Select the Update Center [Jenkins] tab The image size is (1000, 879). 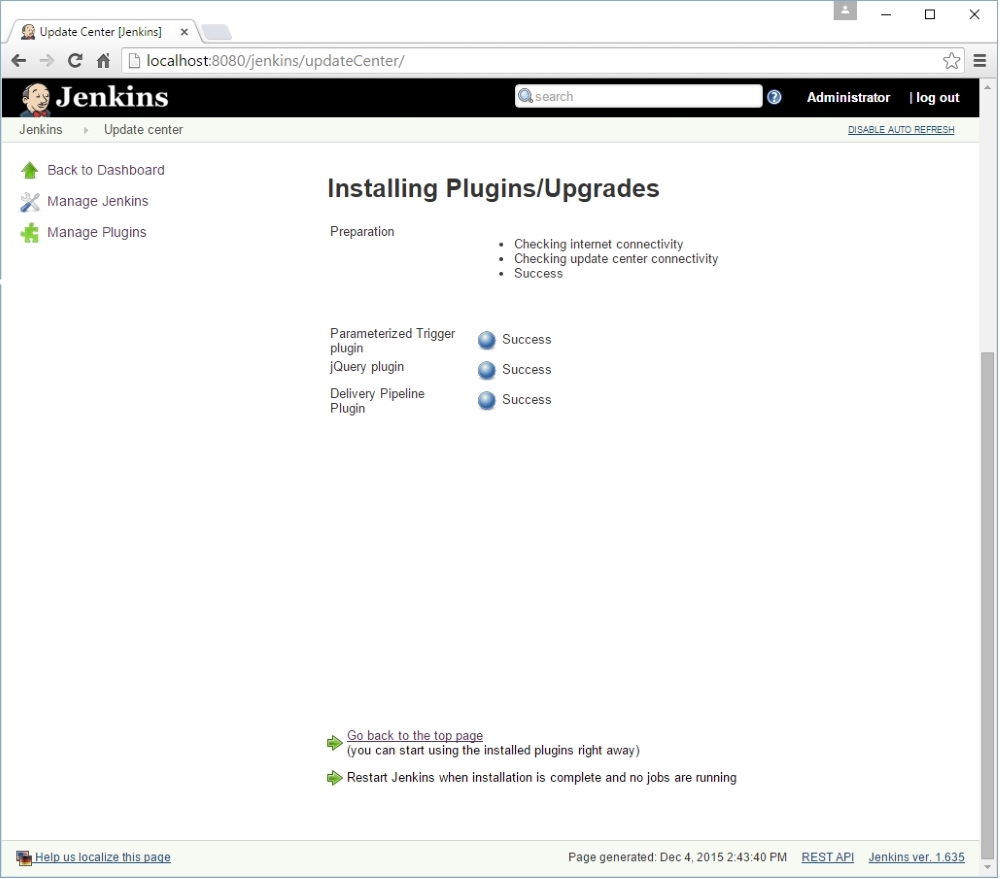[x=102, y=32]
